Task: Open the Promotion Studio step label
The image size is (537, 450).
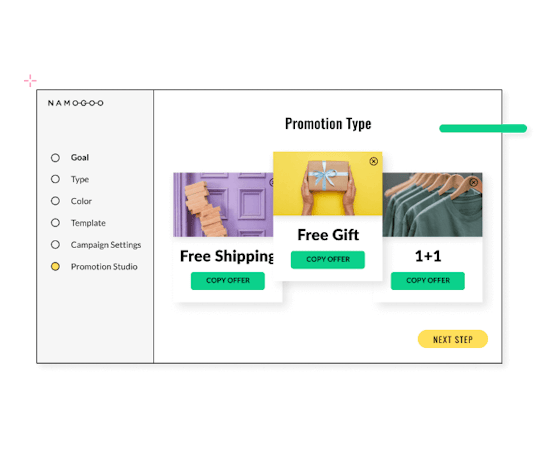Action: 104,266
